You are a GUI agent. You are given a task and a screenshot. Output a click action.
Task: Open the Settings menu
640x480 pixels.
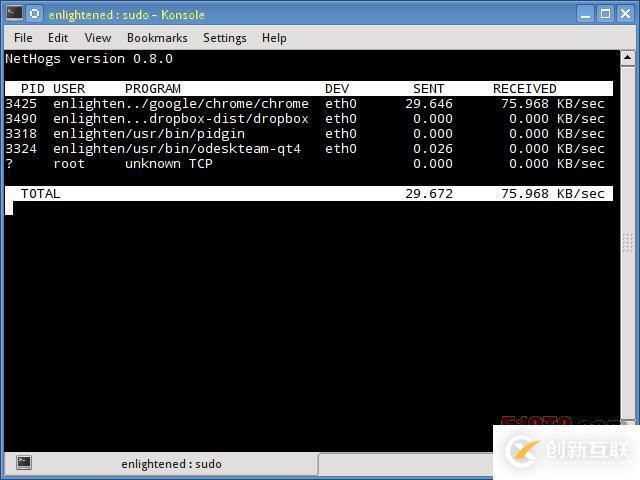[224, 38]
